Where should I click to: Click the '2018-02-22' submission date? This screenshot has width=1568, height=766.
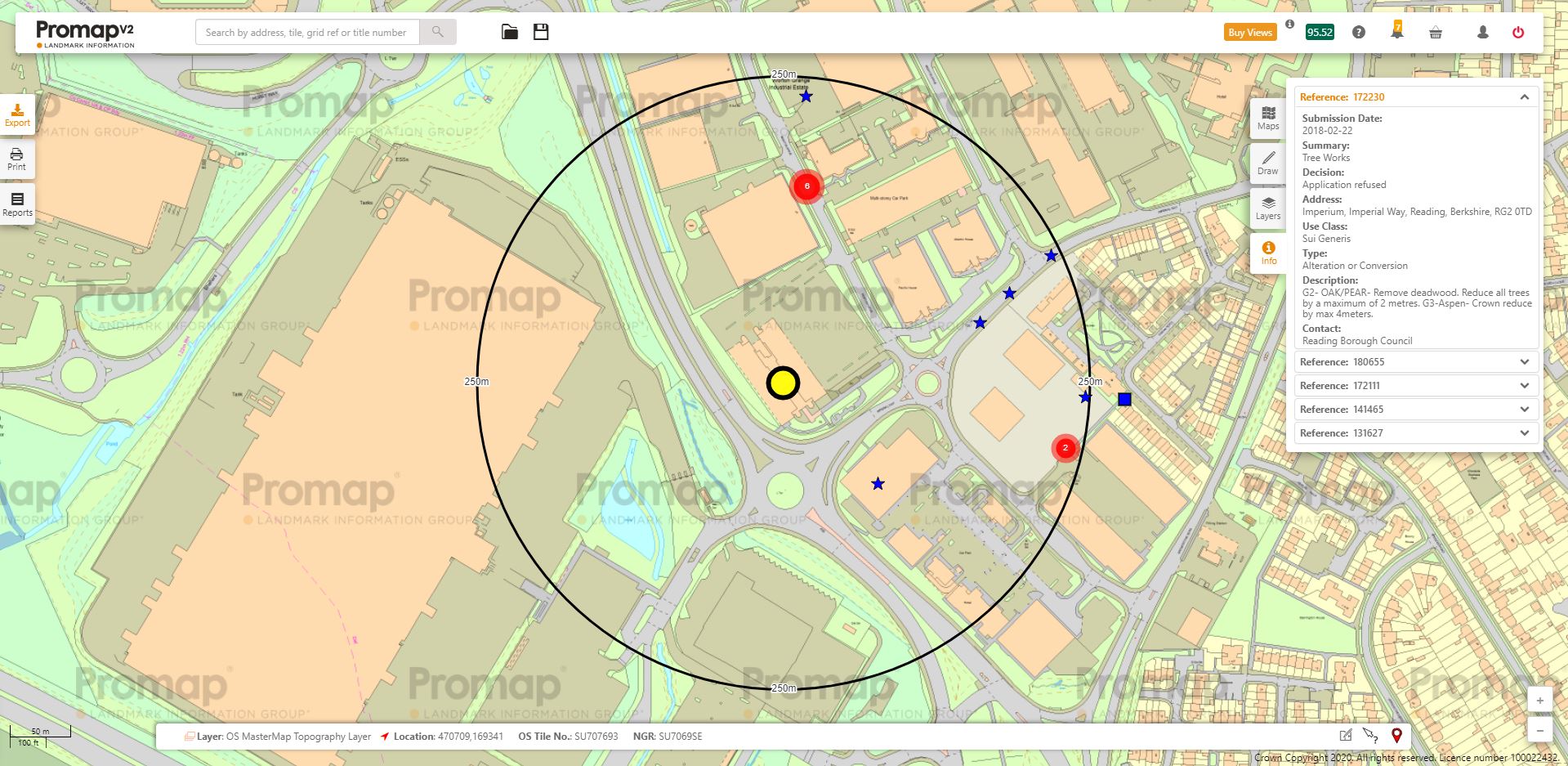1327,131
